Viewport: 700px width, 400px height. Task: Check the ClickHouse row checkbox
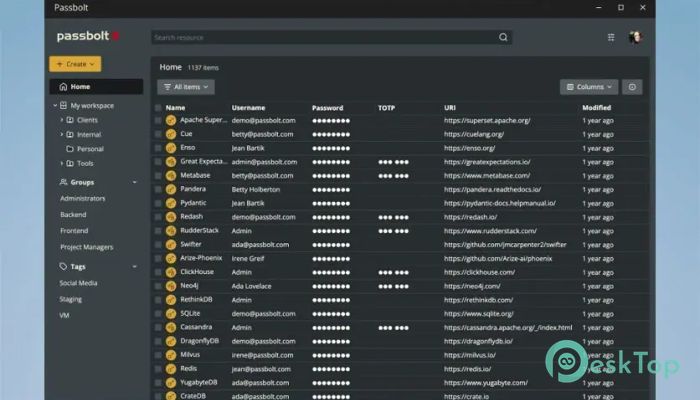point(158,273)
